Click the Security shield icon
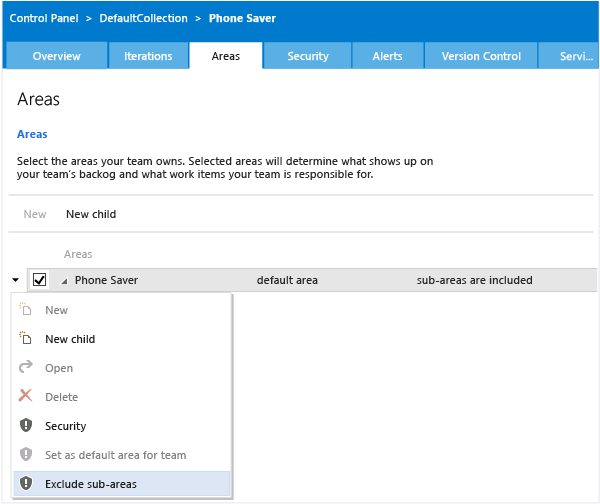600x504 pixels. point(26,425)
